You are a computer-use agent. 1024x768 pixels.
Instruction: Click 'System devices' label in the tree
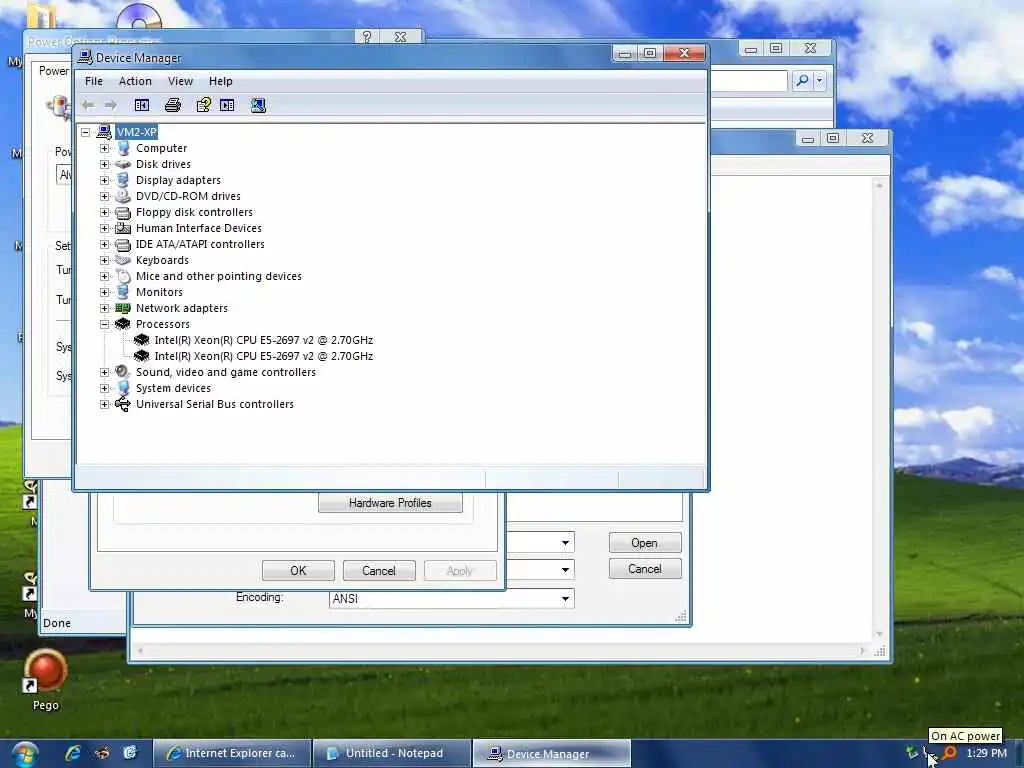(173, 388)
